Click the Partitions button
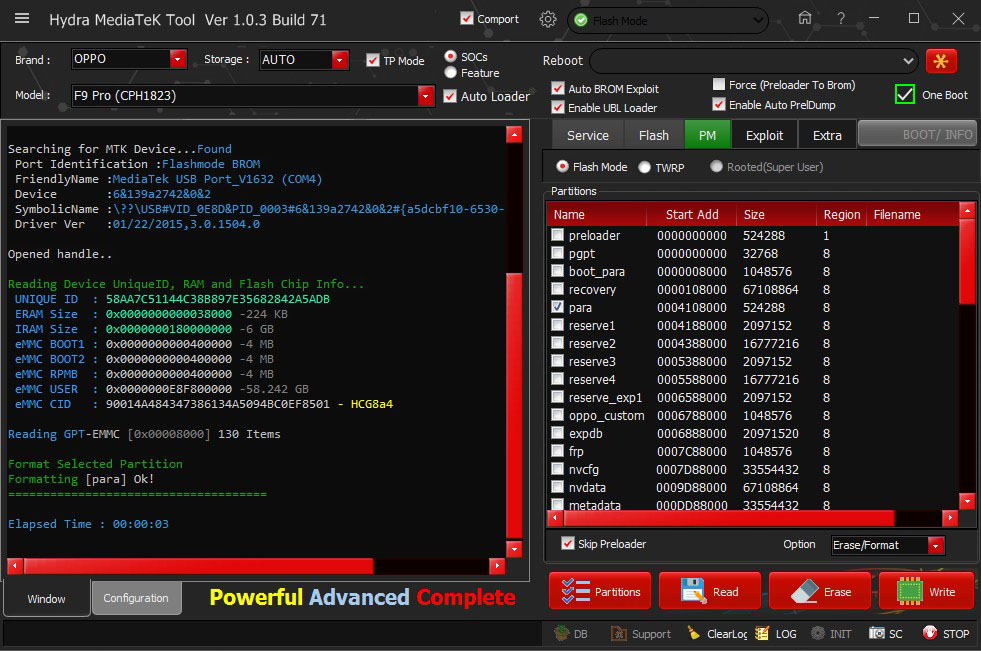Image resolution: width=981 pixels, height=651 pixels. [x=599, y=591]
